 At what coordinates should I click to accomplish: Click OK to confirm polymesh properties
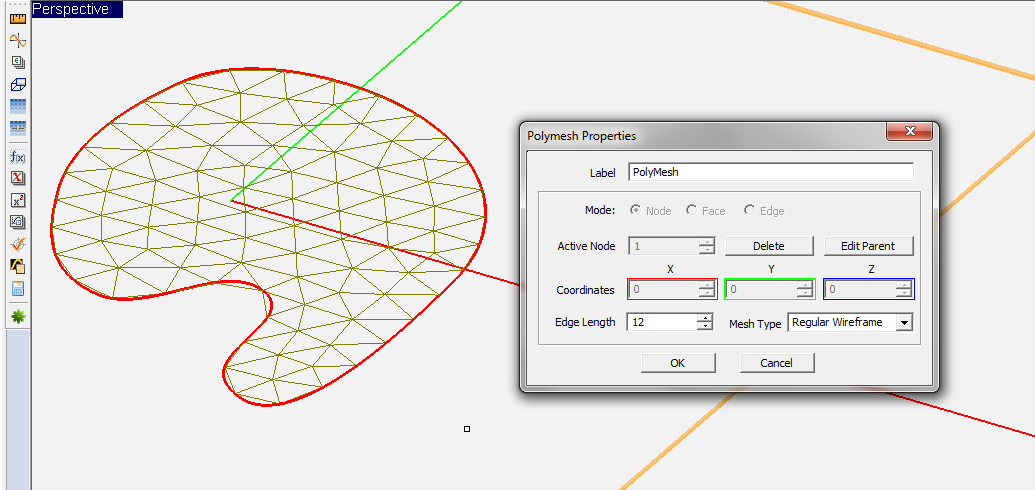point(677,363)
